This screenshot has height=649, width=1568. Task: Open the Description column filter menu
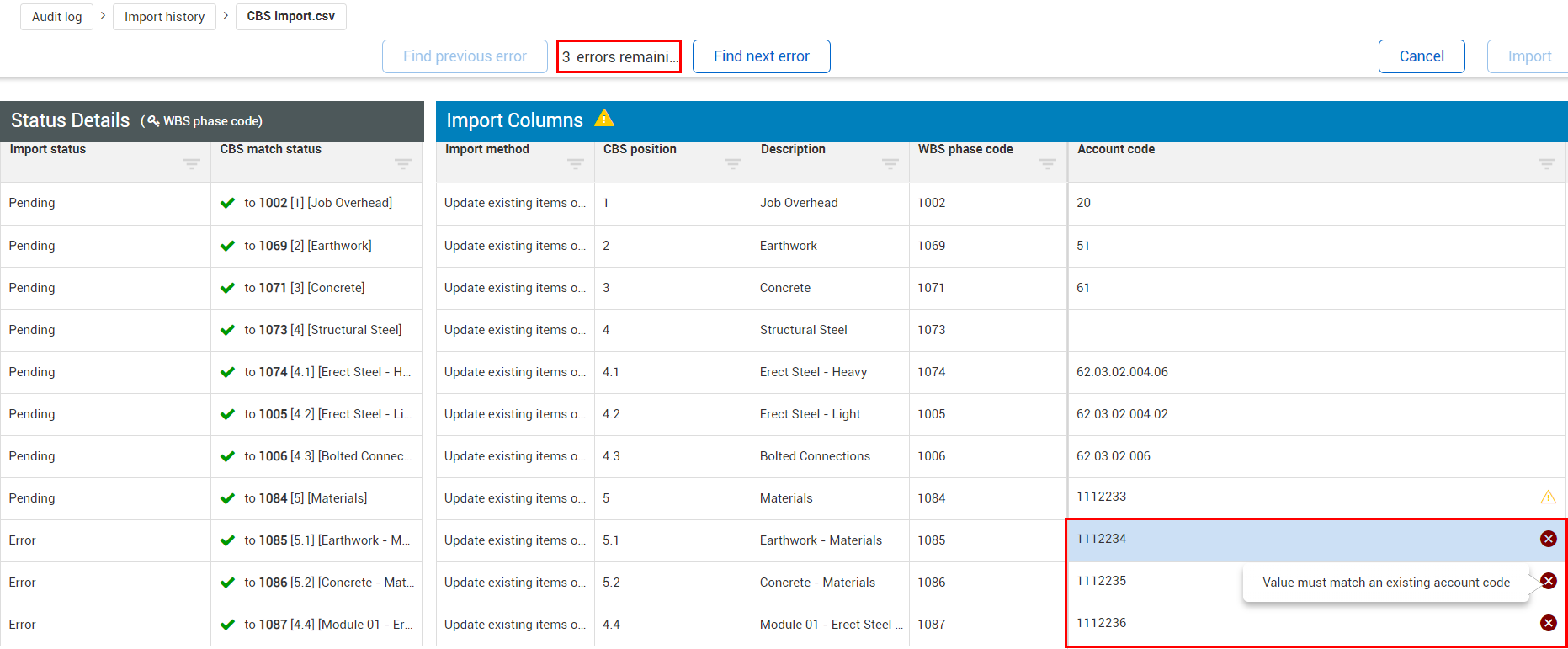click(890, 164)
